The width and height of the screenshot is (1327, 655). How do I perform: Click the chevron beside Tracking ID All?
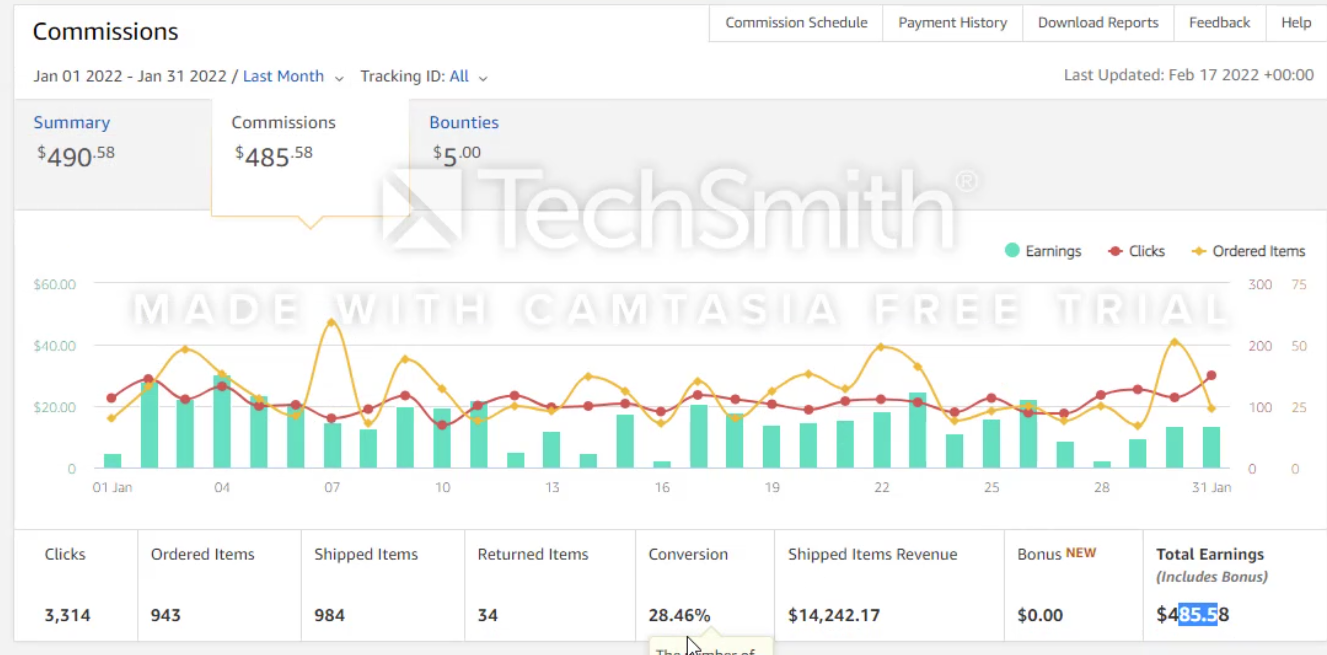click(483, 78)
